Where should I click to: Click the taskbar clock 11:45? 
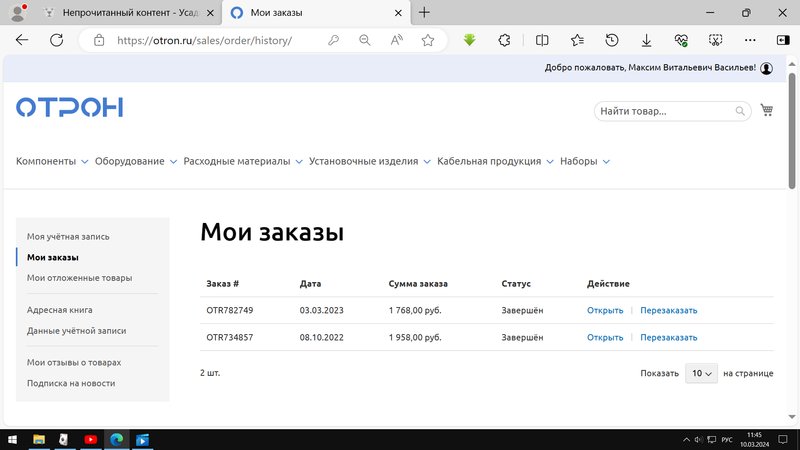(754, 435)
